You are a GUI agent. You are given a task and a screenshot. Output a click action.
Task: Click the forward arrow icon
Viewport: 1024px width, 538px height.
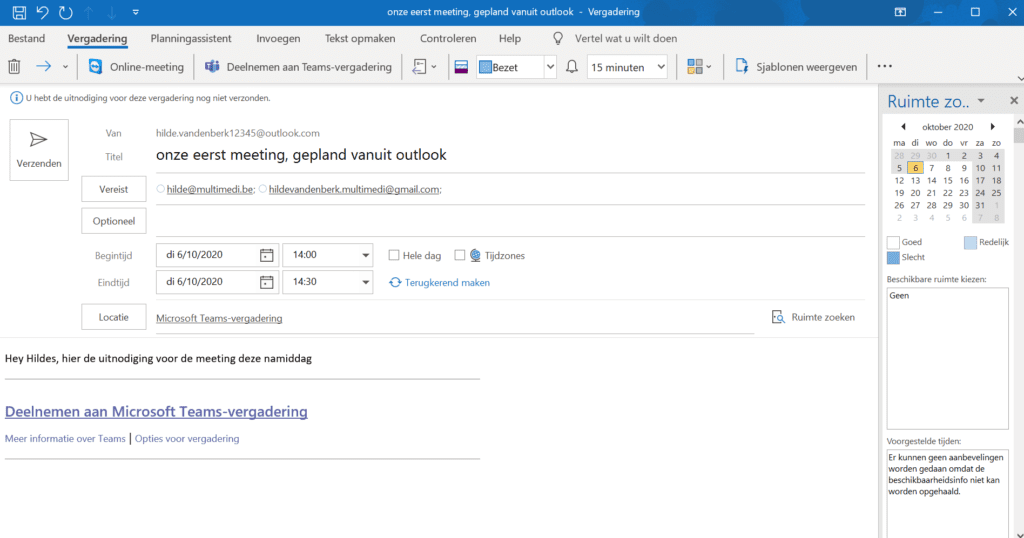point(43,67)
